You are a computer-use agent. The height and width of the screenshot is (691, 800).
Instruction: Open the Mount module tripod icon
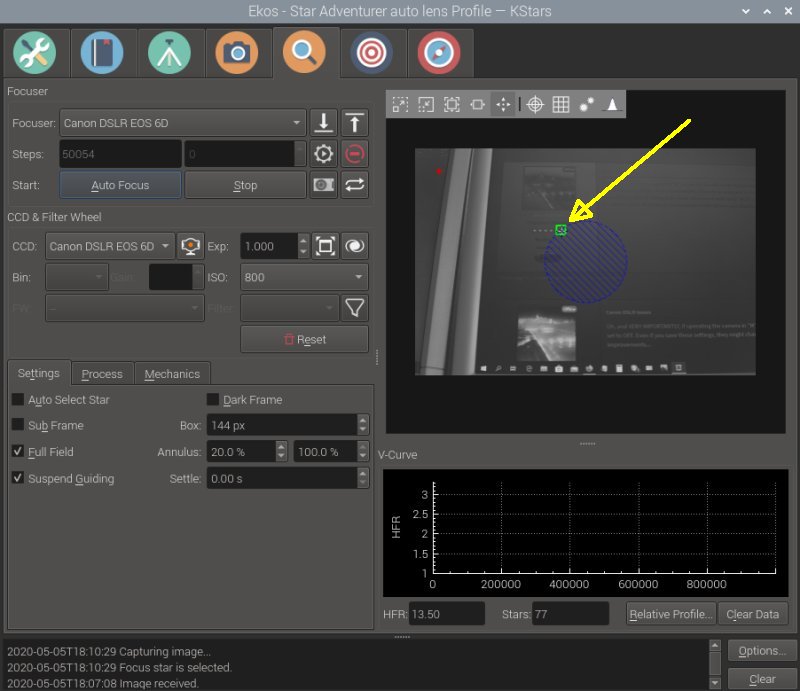pyautogui.click(x=169, y=53)
